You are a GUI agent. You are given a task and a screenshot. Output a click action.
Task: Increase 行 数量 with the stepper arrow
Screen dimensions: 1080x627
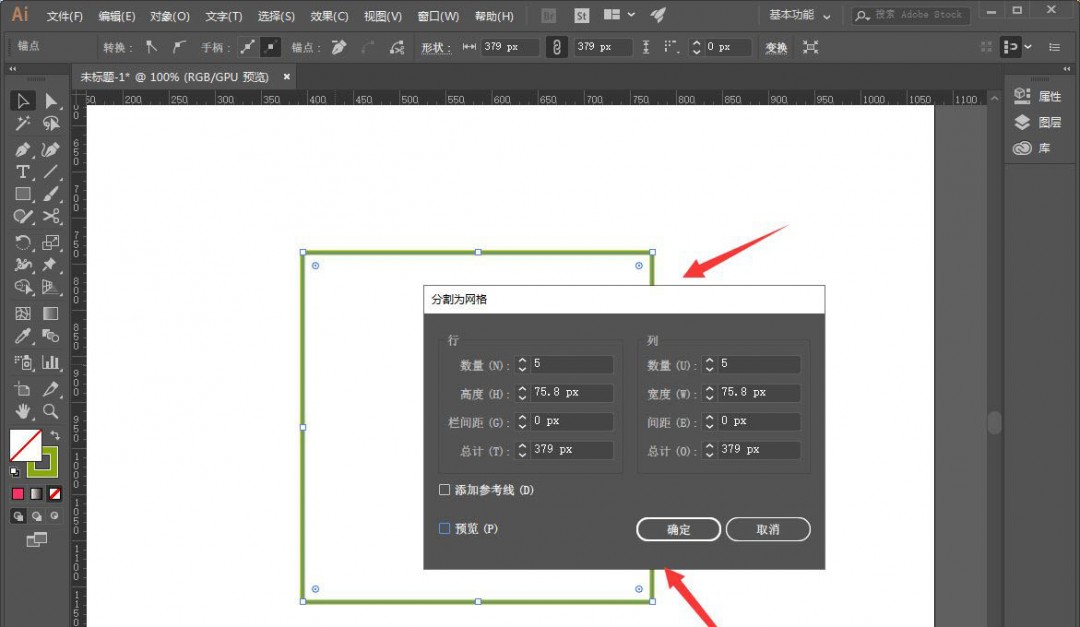(x=522, y=359)
